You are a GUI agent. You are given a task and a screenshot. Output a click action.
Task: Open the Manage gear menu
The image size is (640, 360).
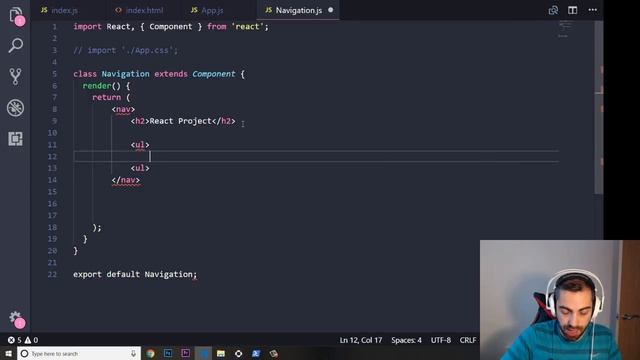click(16, 319)
